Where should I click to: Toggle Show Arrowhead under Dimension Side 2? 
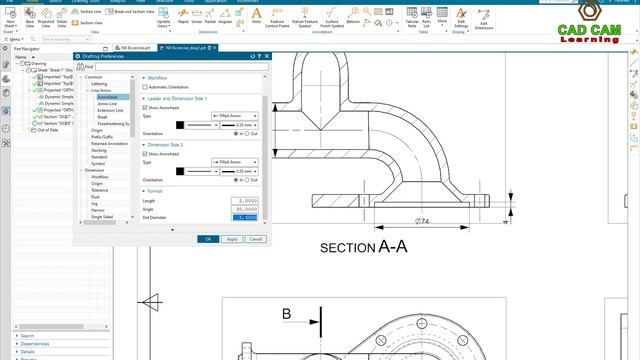point(144,154)
